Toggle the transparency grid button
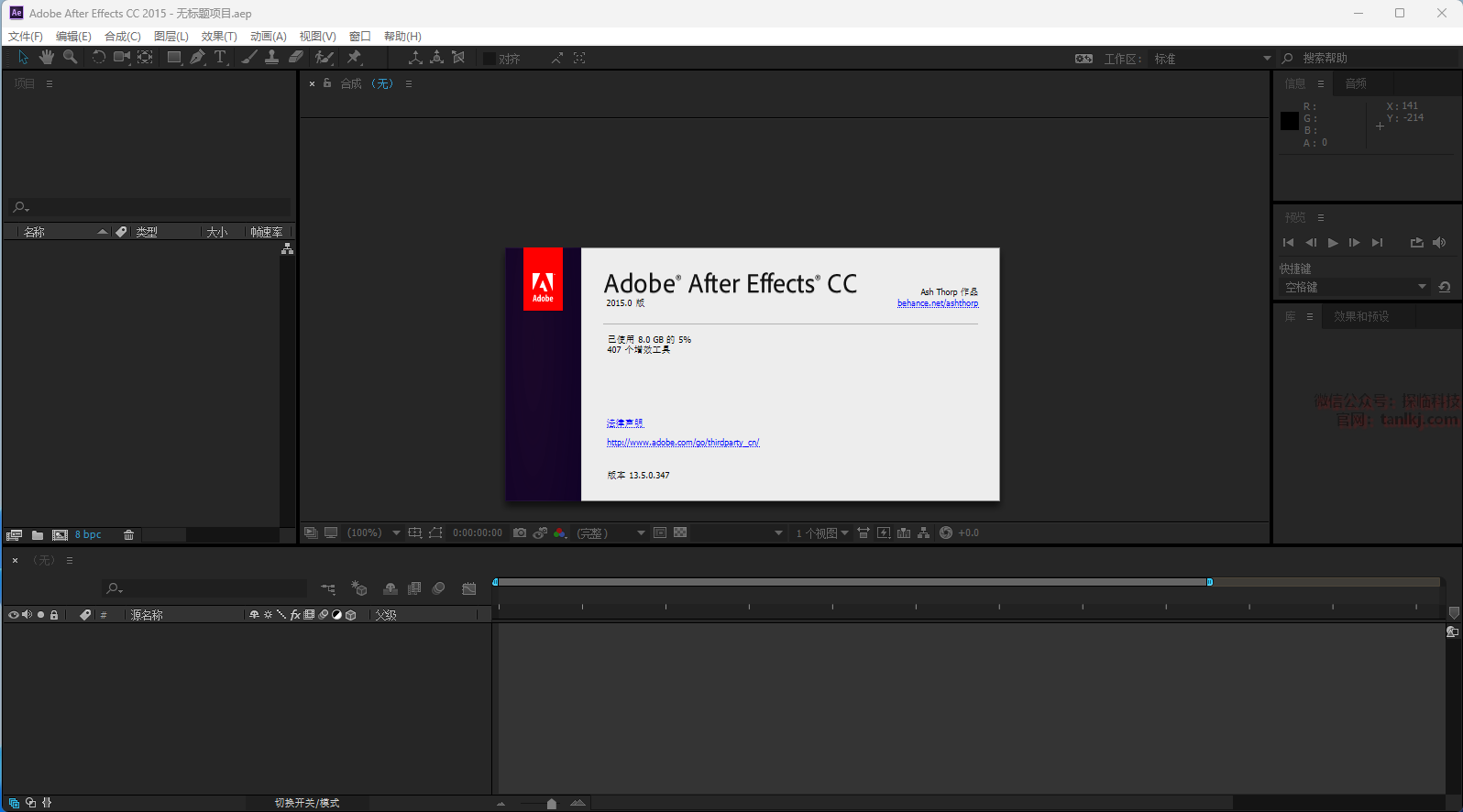This screenshot has width=1463, height=812. [680, 533]
